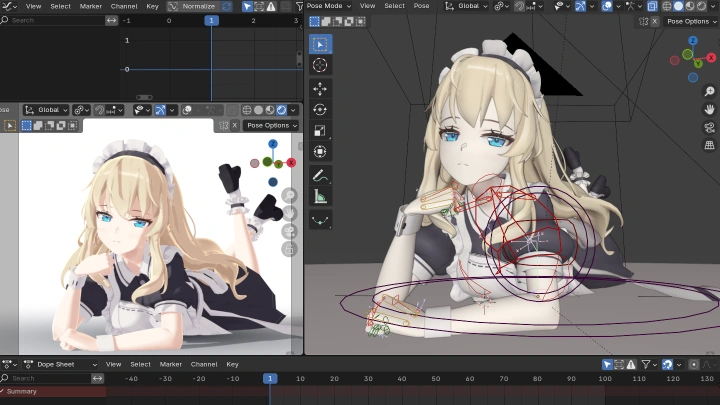Select the Measure tool
The image size is (720, 405).
coord(320,197)
